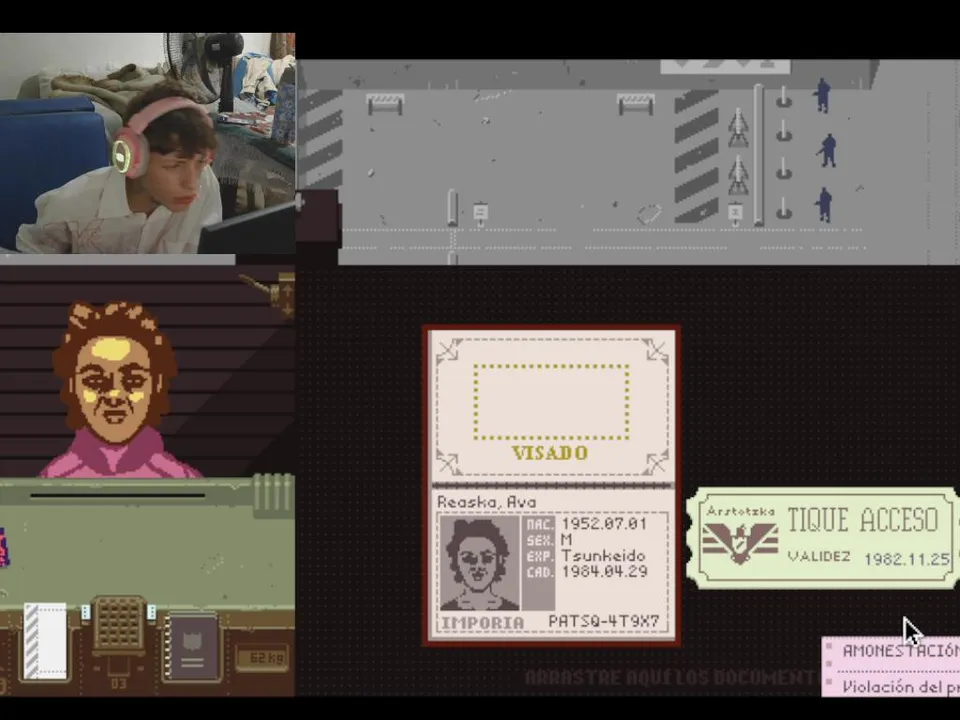This screenshot has width=960, height=720.
Task: Click the SEX. field label
Action: pos(539,541)
